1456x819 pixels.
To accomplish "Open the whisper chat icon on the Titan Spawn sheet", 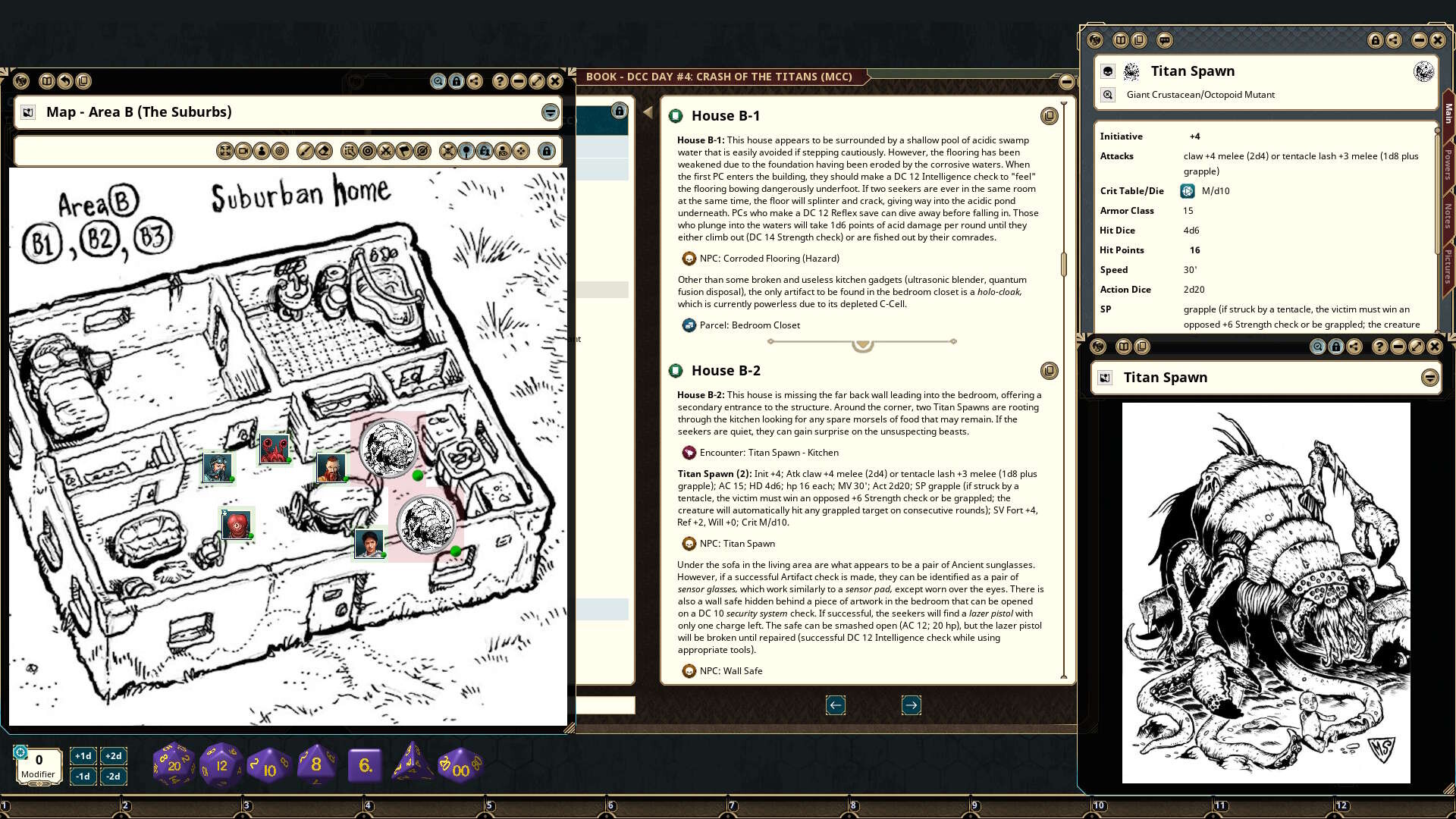I will click(x=1165, y=41).
